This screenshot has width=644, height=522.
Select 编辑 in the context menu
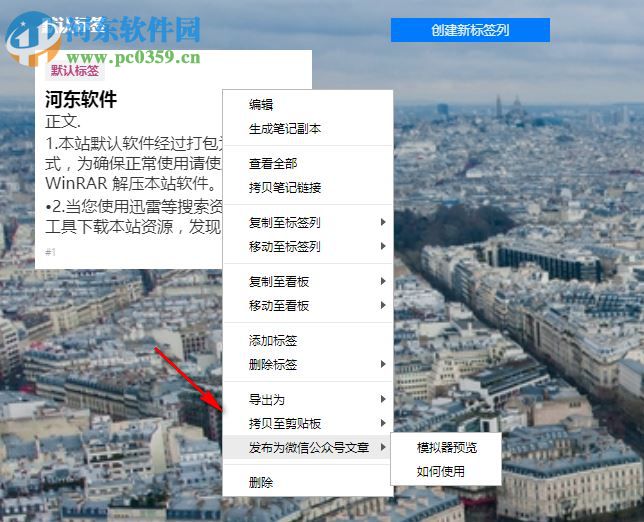308,105
